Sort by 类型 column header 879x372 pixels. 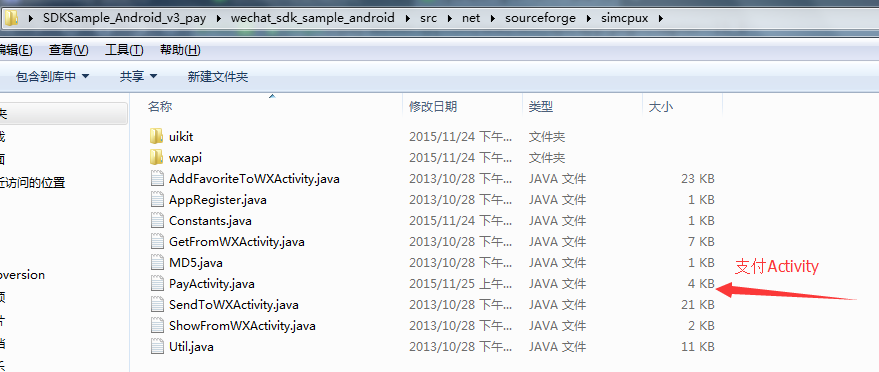point(540,107)
